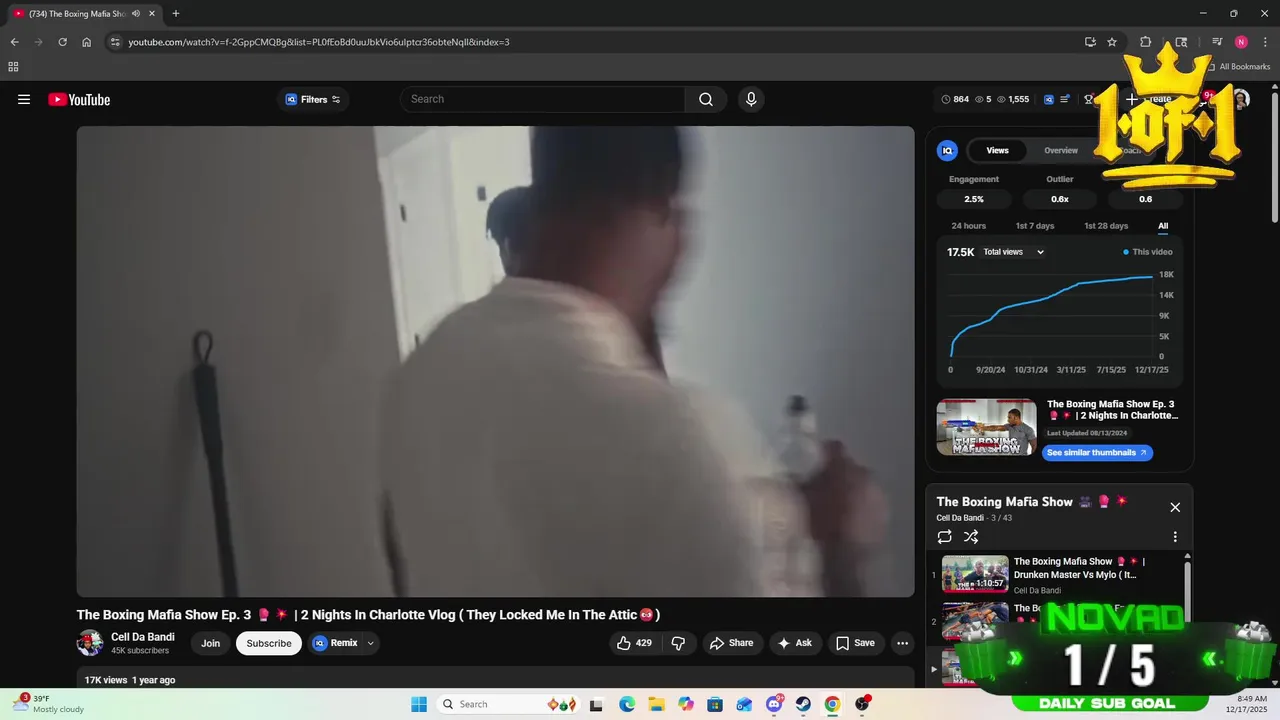Dislike the video
Image resolution: width=1280 pixels, height=720 pixels.
(678, 643)
